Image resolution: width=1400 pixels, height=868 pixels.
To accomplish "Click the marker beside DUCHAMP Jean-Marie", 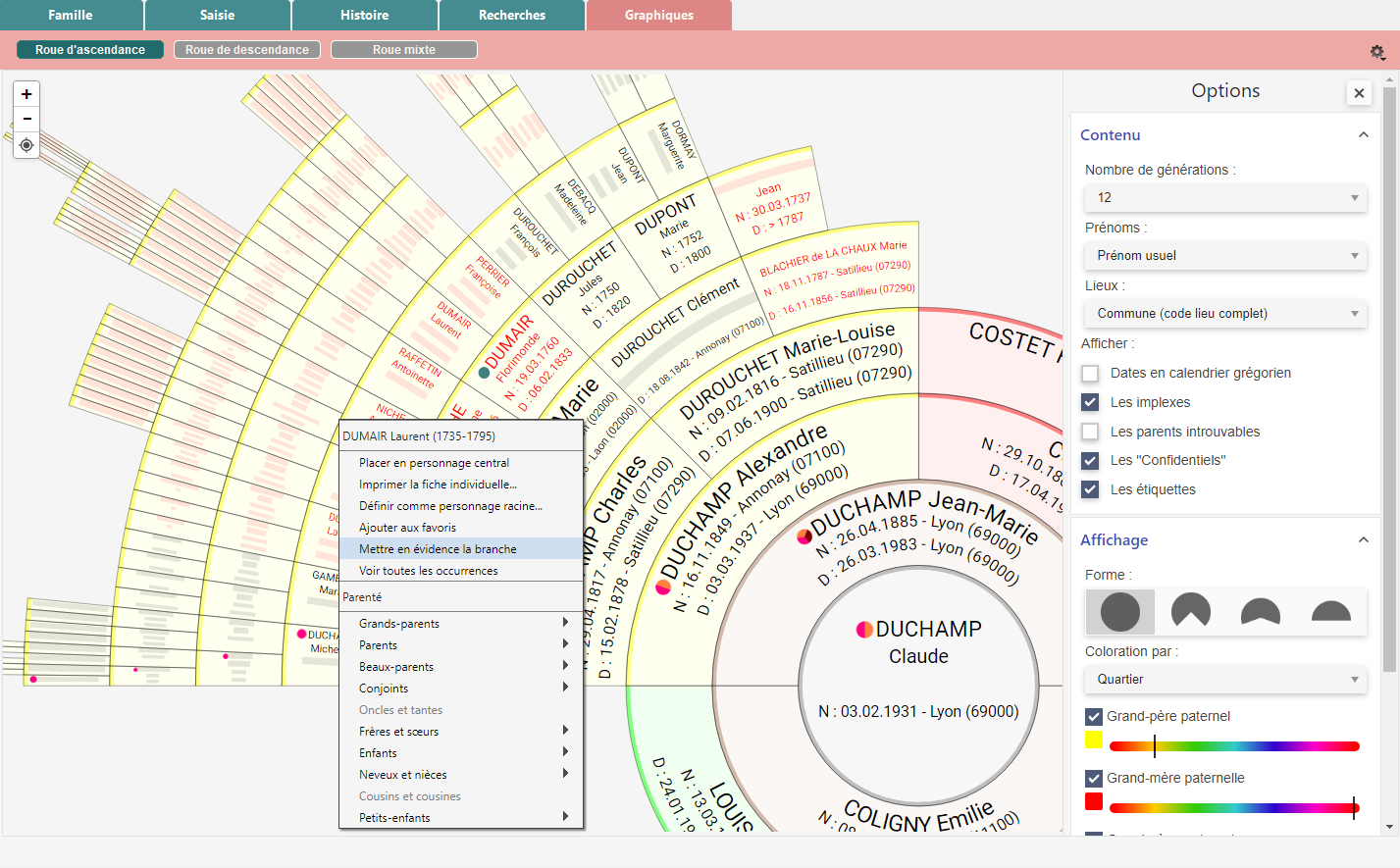I will pyautogui.click(x=804, y=536).
